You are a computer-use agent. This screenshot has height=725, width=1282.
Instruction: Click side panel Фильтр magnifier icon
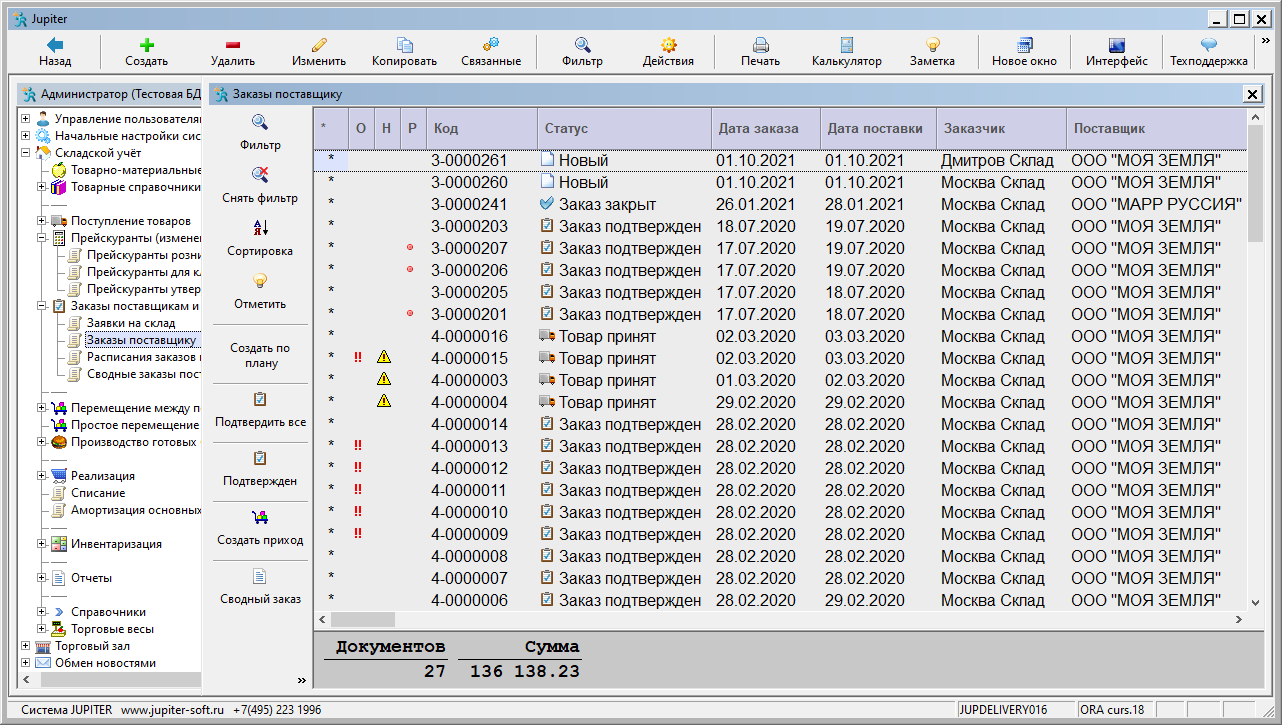[x=260, y=122]
